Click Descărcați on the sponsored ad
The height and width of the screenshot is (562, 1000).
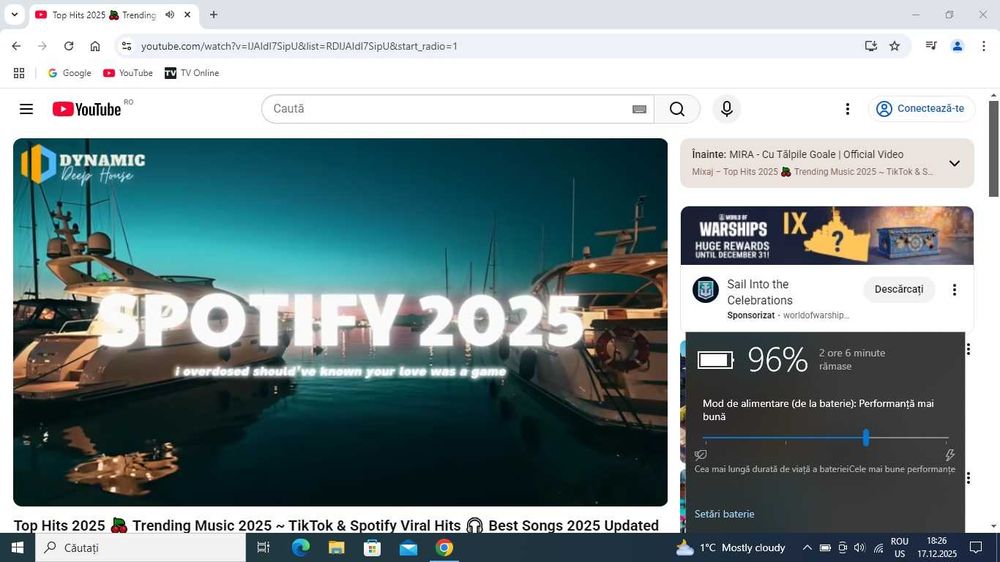(899, 290)
